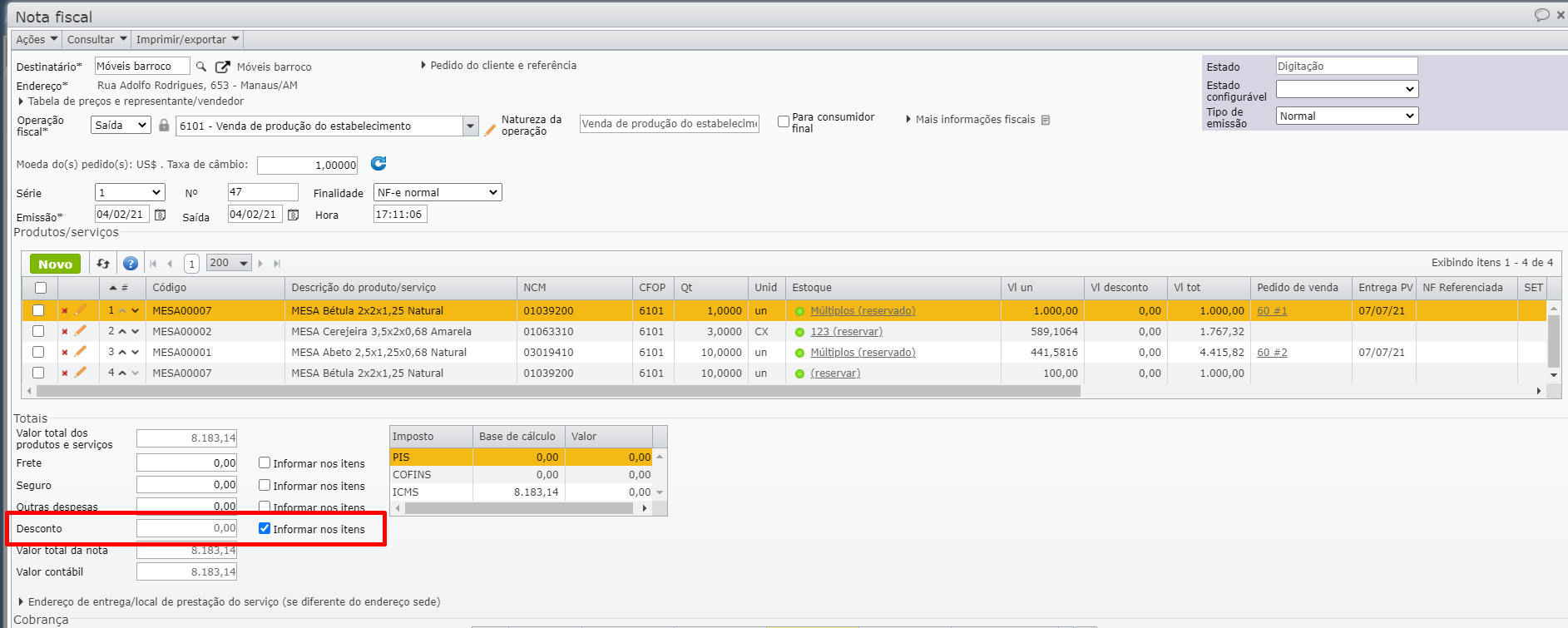Uncheck Informar nos itens for Desconto

(x=265, y=528)
